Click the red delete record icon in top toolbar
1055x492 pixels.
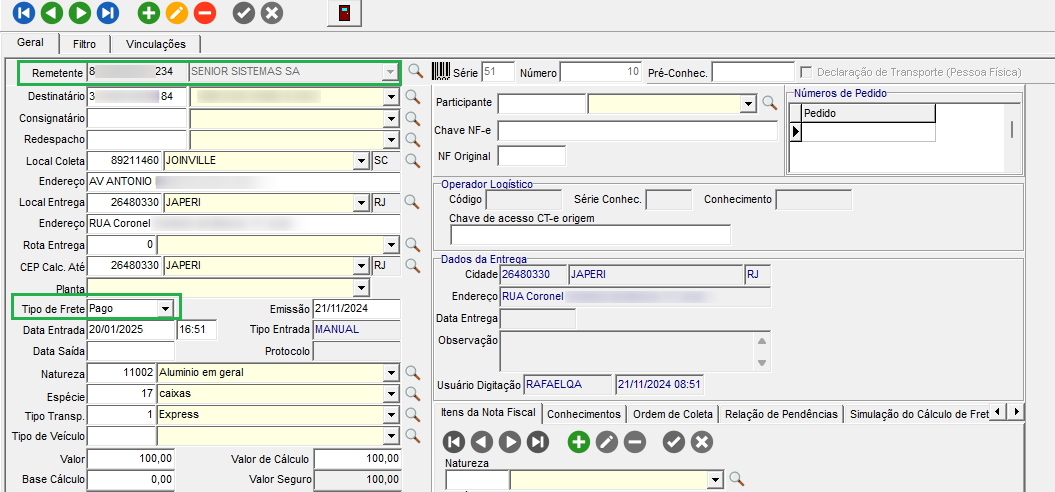[204, 13]
